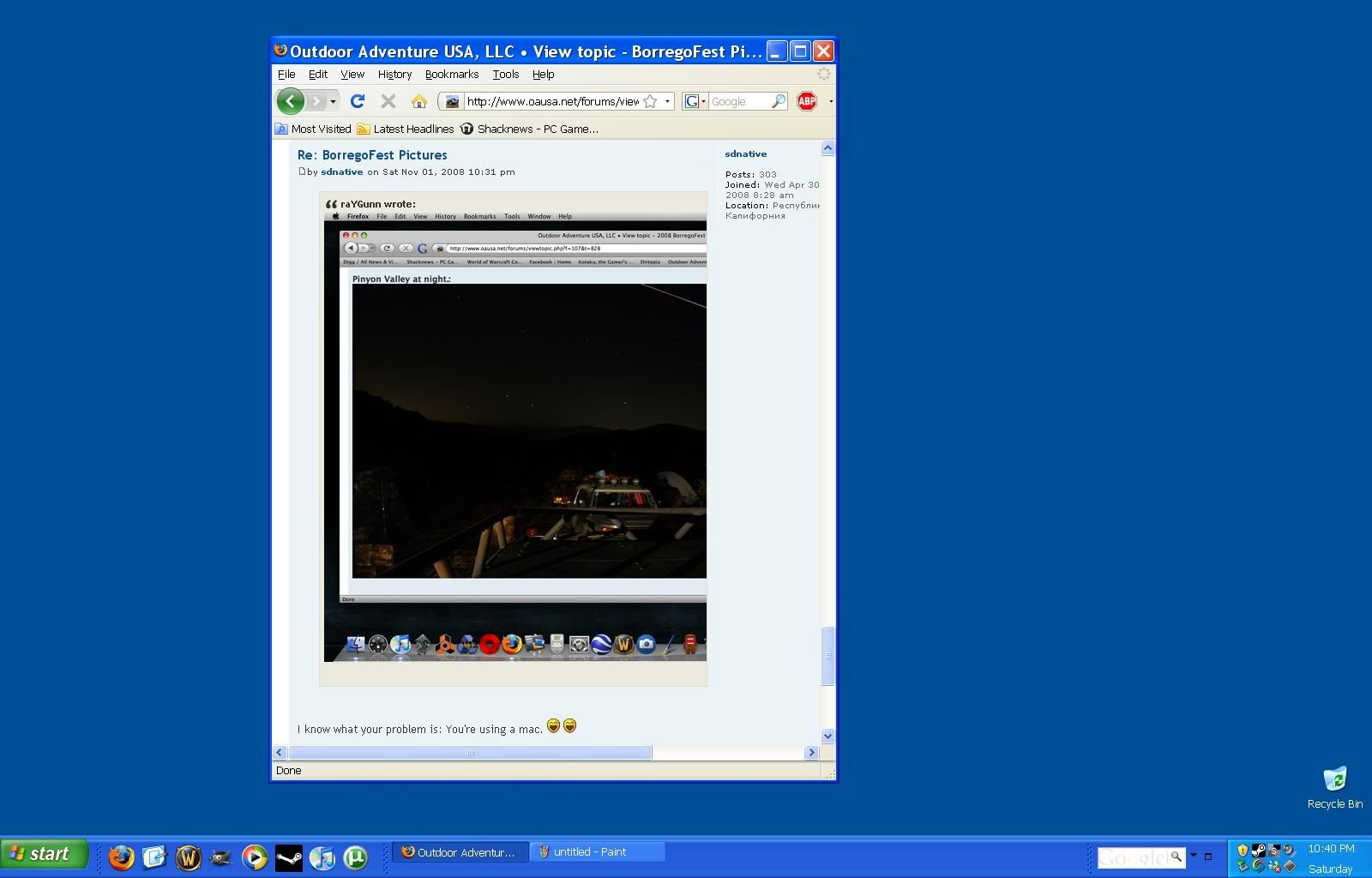The image size is (1372, 878).
Task: Click the sdnative author link in post
Action: (341, 171)
